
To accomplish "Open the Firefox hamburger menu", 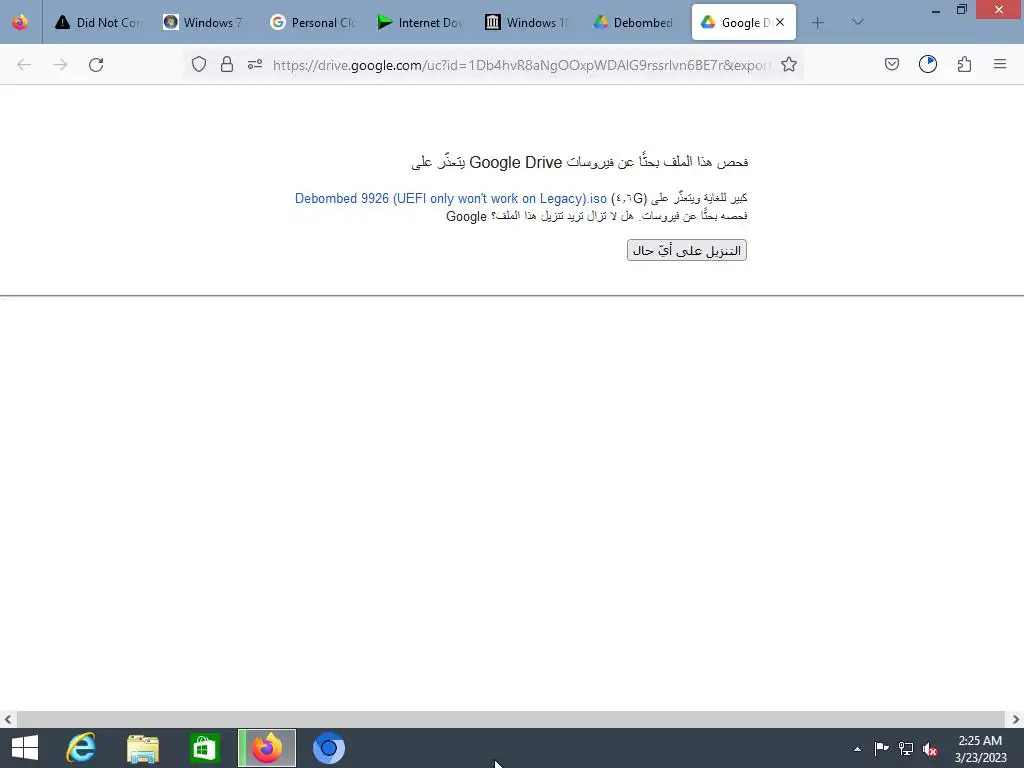I will click(x=1000, y=64).
